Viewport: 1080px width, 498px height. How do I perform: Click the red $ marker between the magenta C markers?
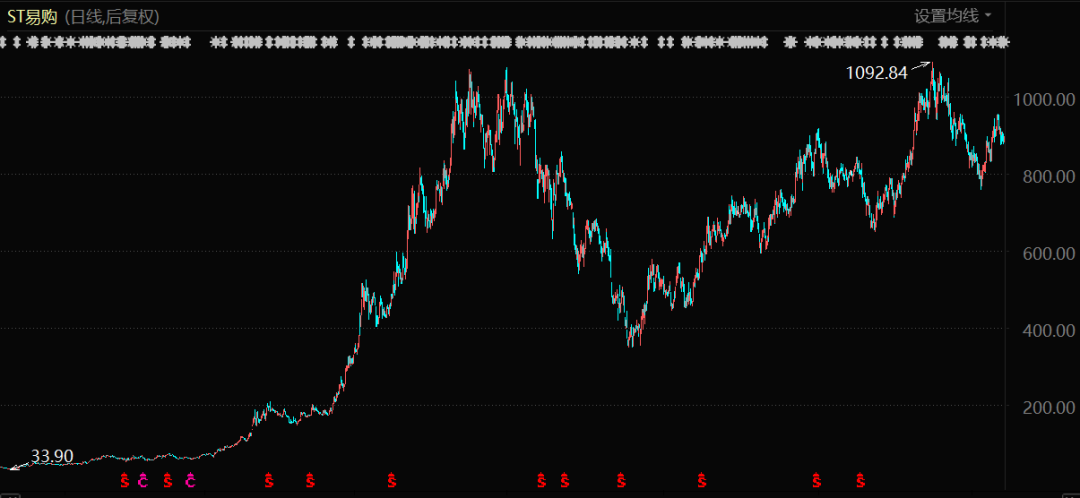[x=167, y=481]
